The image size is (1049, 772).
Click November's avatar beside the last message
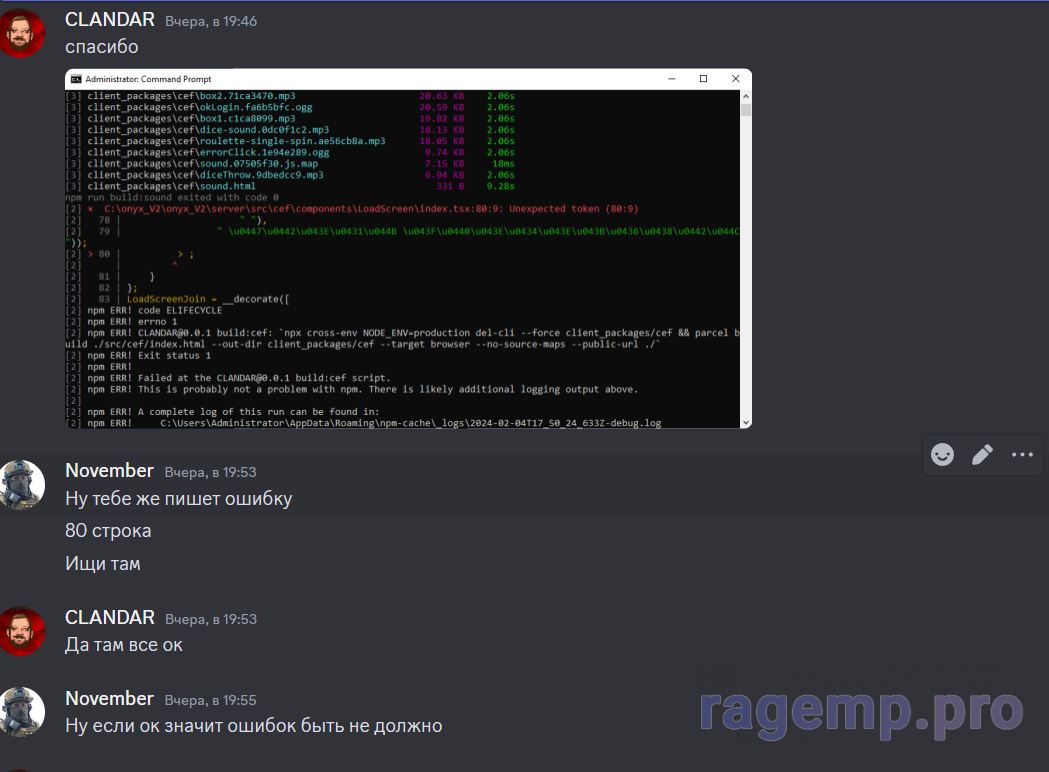[x=22, y=712]
